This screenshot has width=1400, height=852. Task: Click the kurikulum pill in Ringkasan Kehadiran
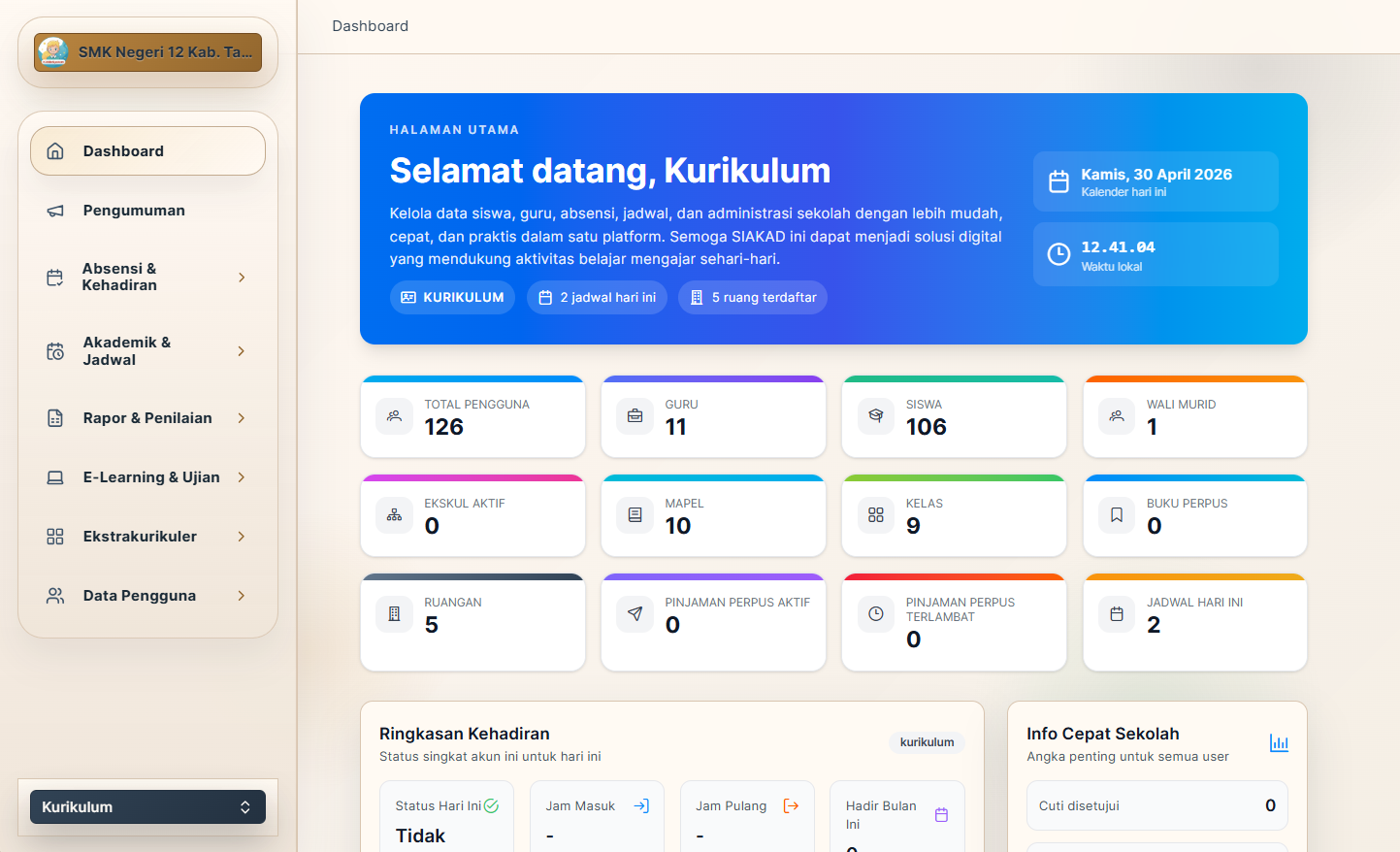(926, 741)
